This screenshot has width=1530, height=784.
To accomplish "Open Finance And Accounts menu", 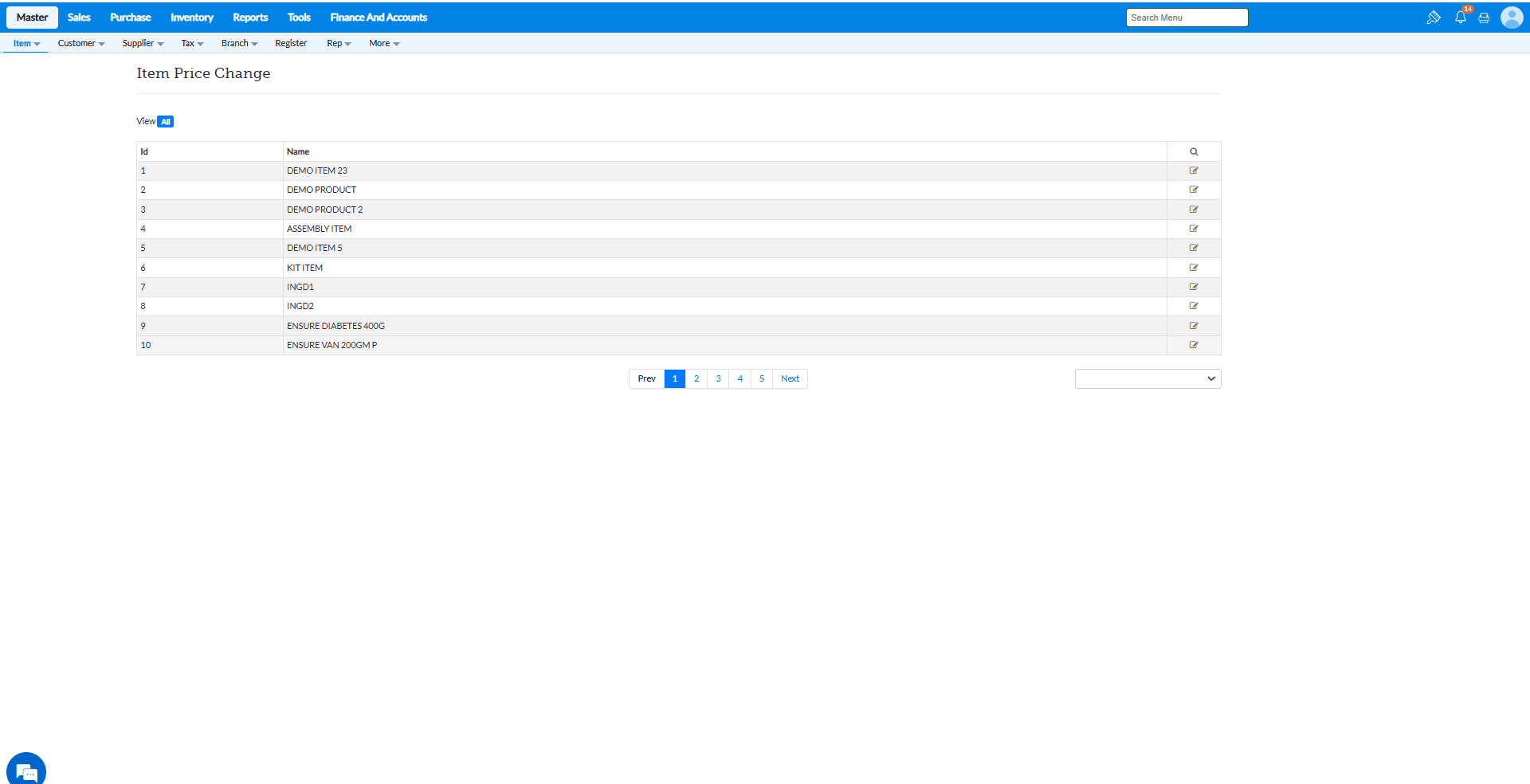I will point(379,18).
